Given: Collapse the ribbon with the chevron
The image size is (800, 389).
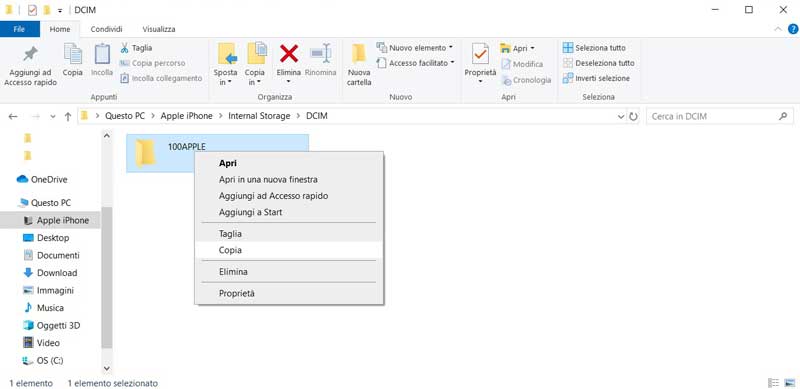Looking at the screenshot, I should [778, 29].
